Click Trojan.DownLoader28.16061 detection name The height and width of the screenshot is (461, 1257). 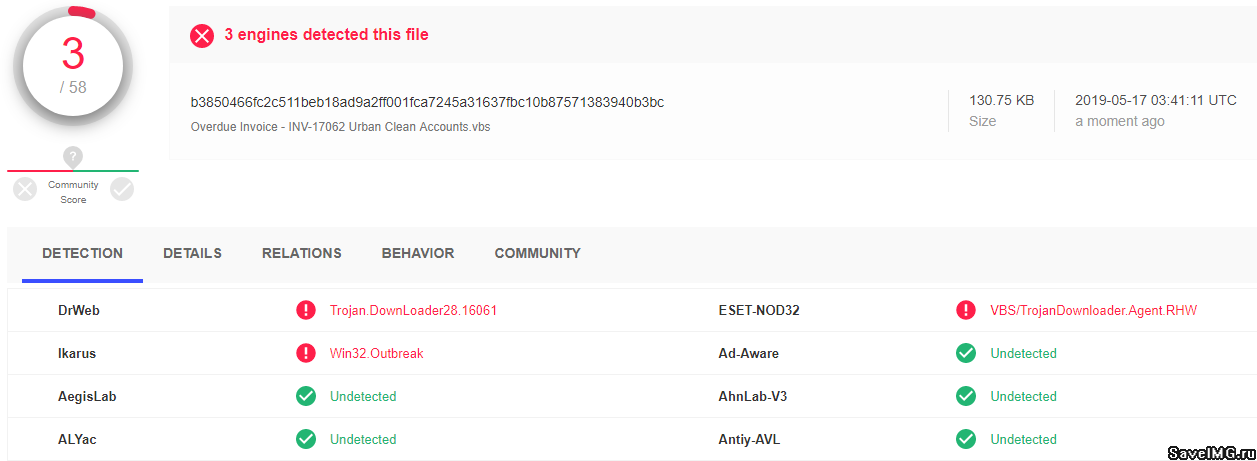click(413, 310)
